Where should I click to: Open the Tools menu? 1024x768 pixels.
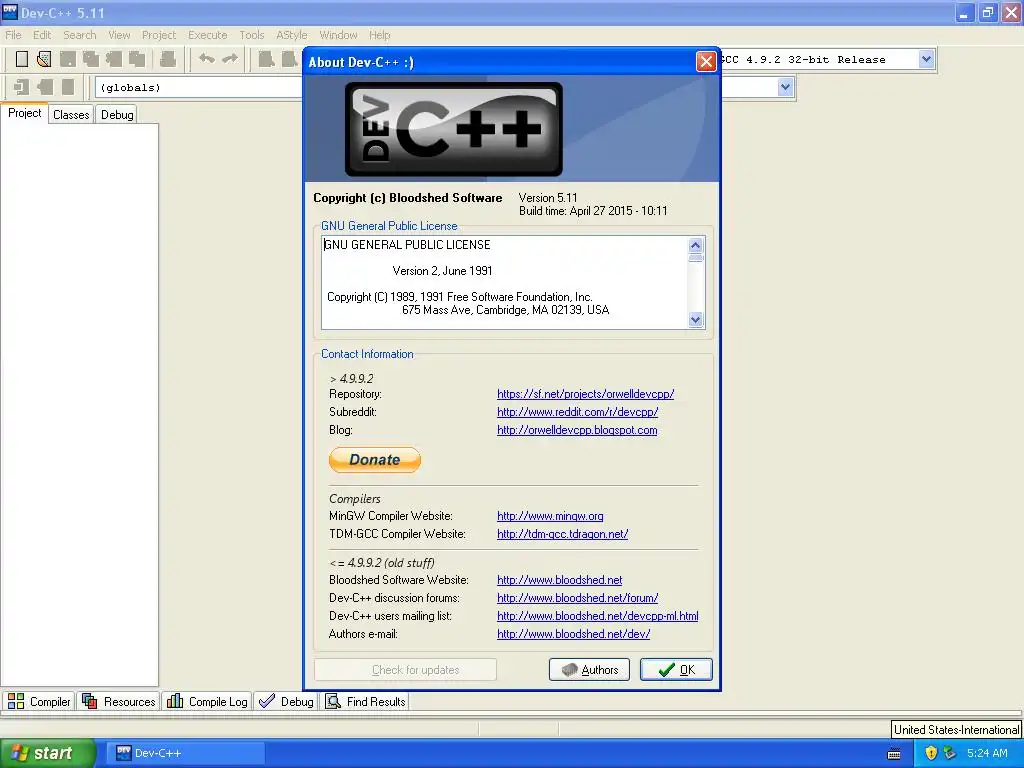tap(251, 35)
